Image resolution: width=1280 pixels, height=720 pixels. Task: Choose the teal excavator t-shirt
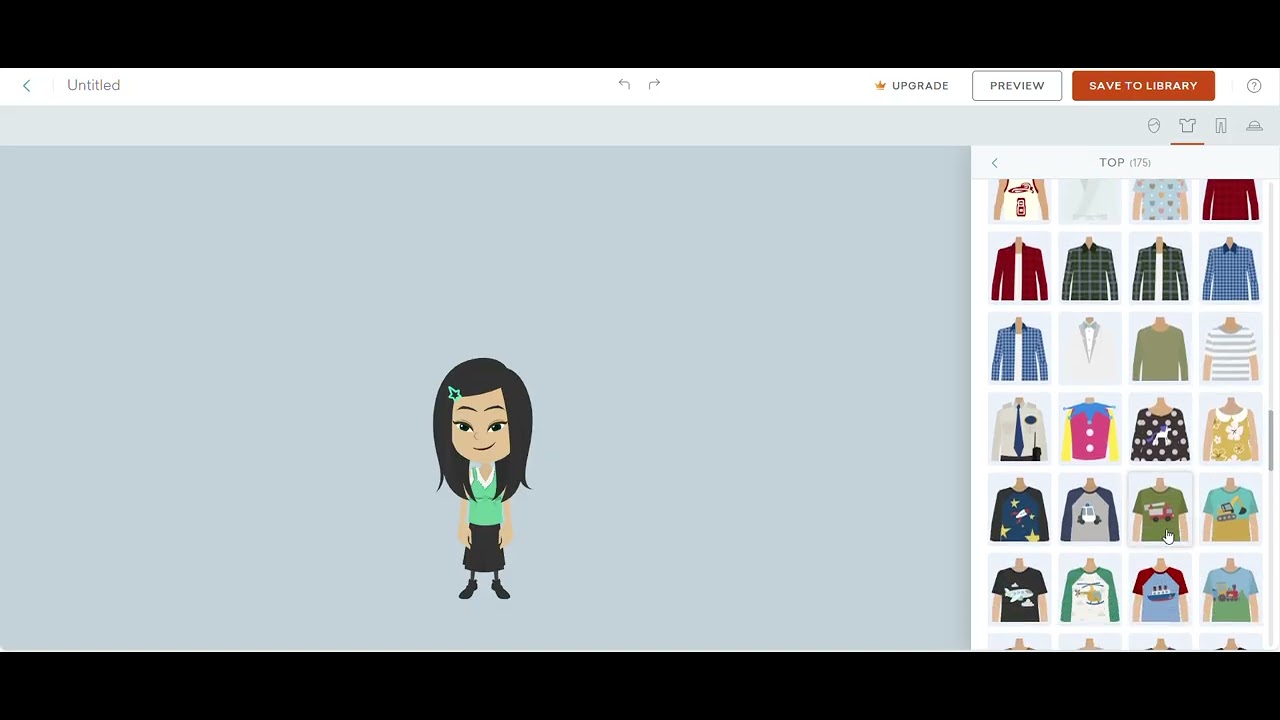click(x=1231, y=510)
